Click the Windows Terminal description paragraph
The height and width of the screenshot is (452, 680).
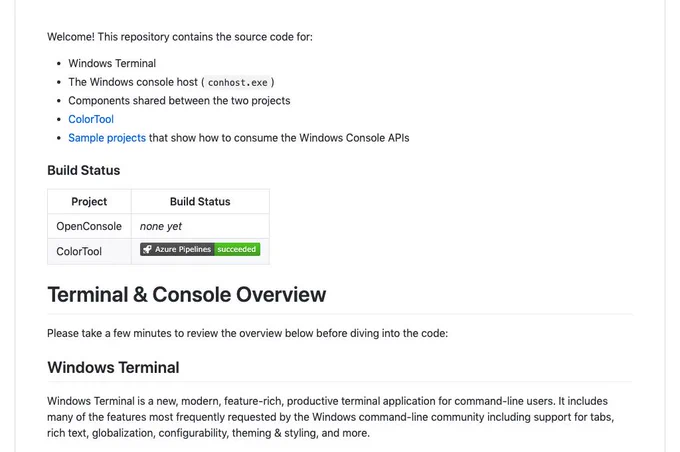(330, 417)
